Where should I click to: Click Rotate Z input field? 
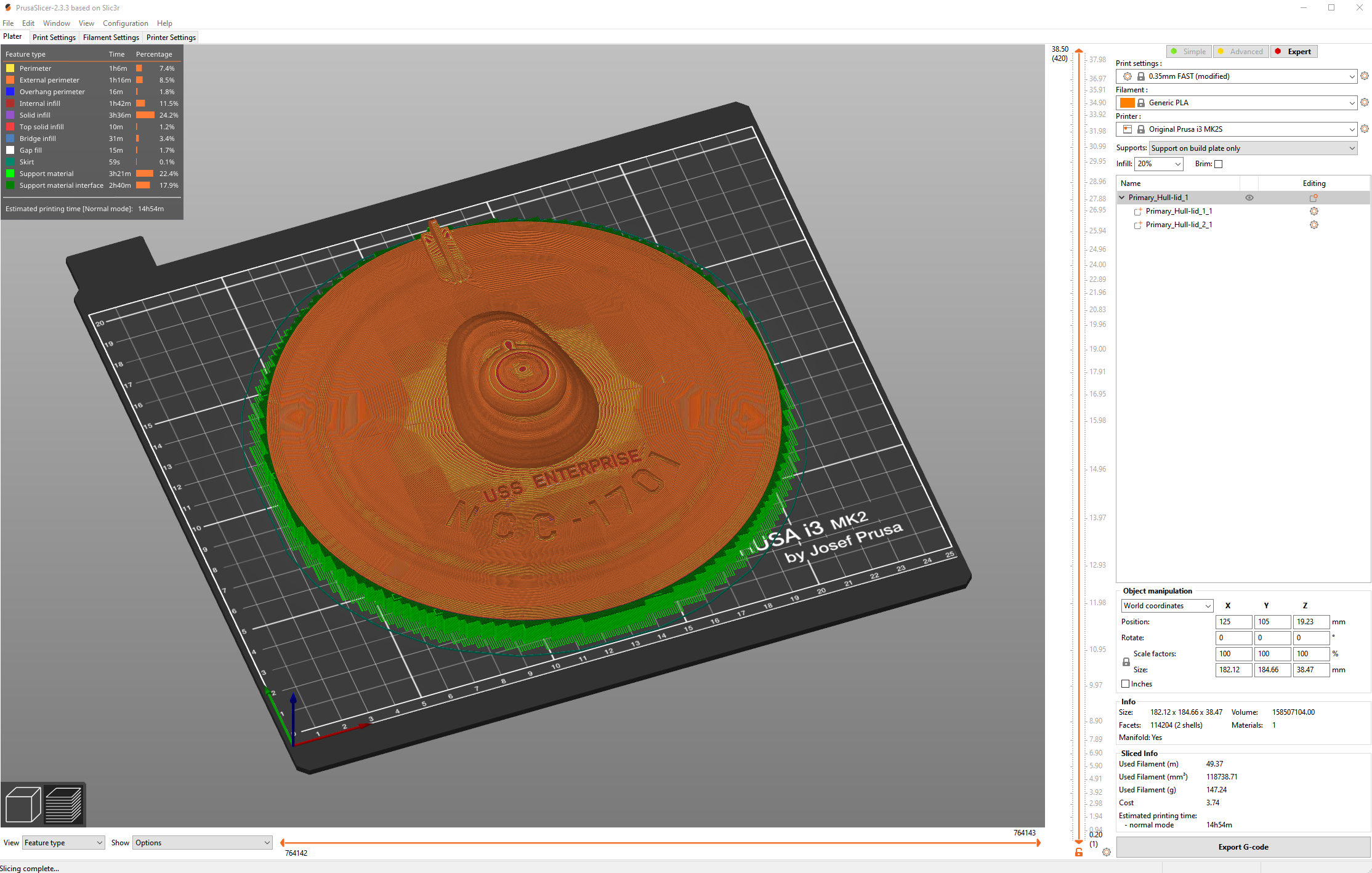pyautogui.click(x=1311, y=638)
